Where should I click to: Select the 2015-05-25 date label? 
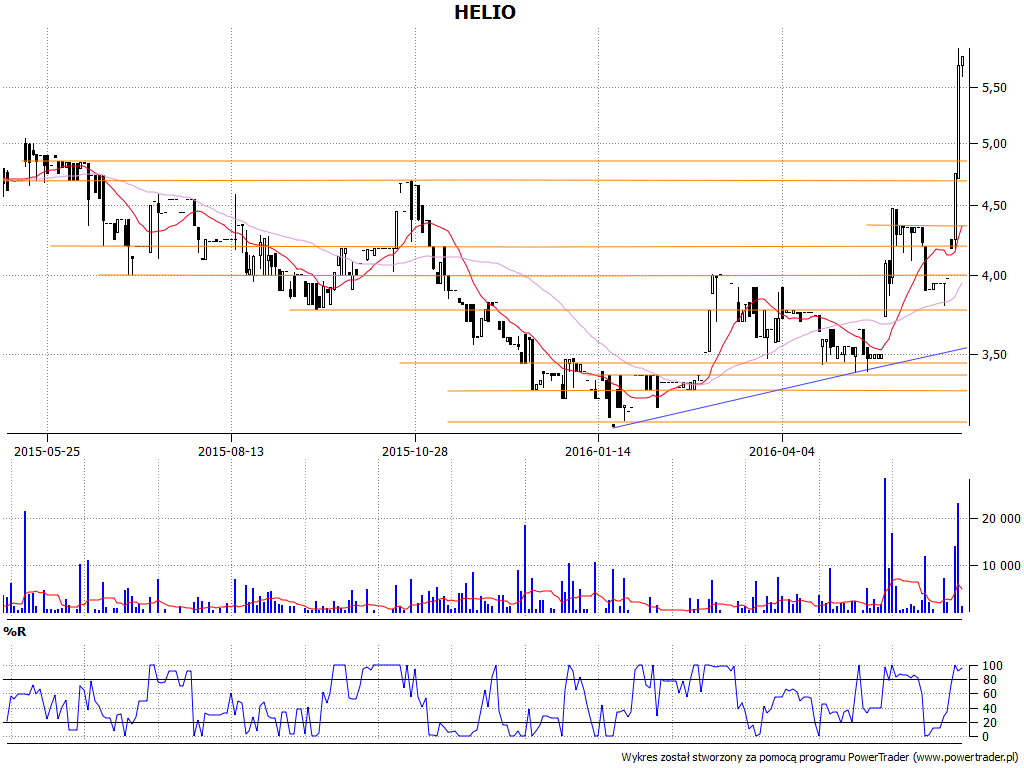[47, 451]
